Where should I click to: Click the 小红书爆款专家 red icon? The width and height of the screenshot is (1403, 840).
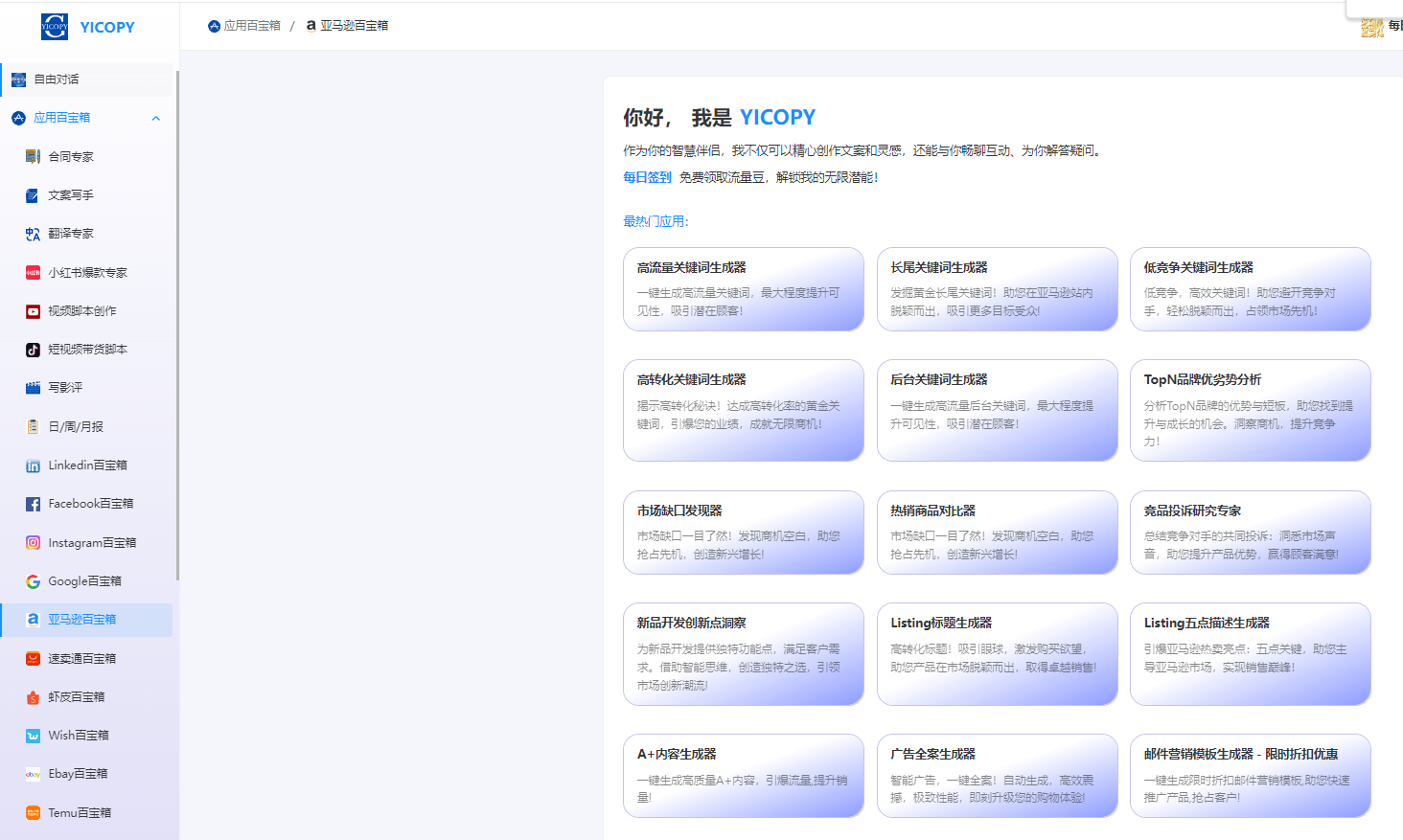[x=33, y=273]
